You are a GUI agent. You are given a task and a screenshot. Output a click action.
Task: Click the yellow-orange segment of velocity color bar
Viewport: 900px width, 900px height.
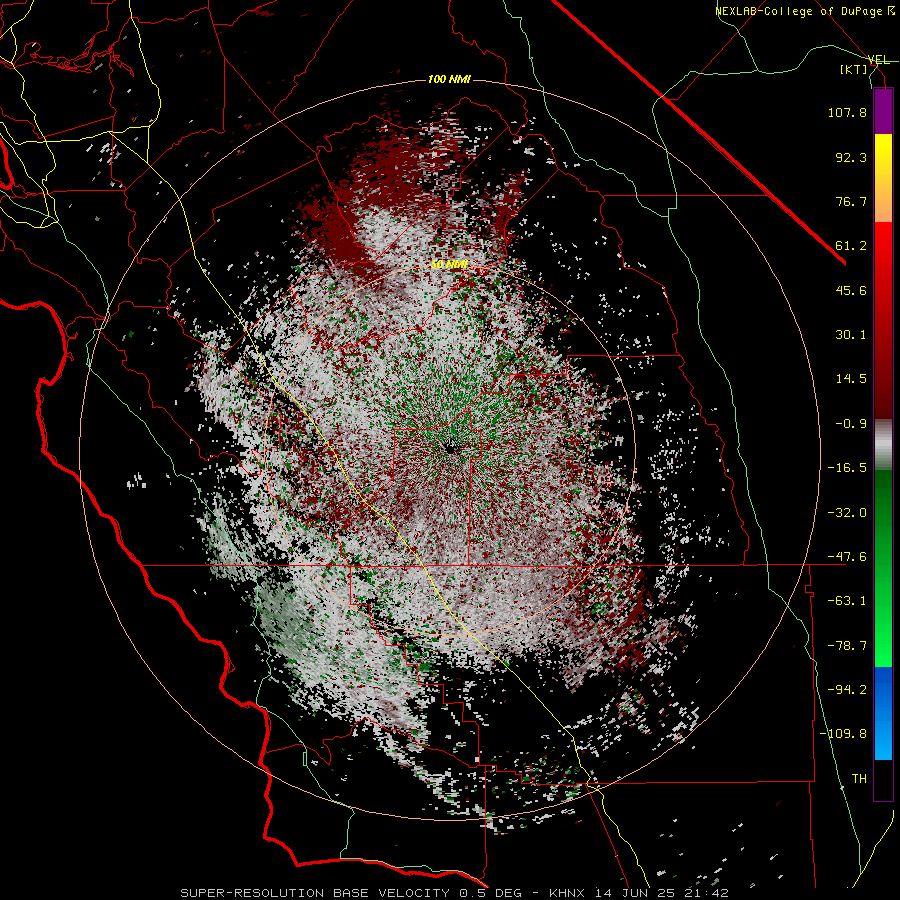coord(883,178)
